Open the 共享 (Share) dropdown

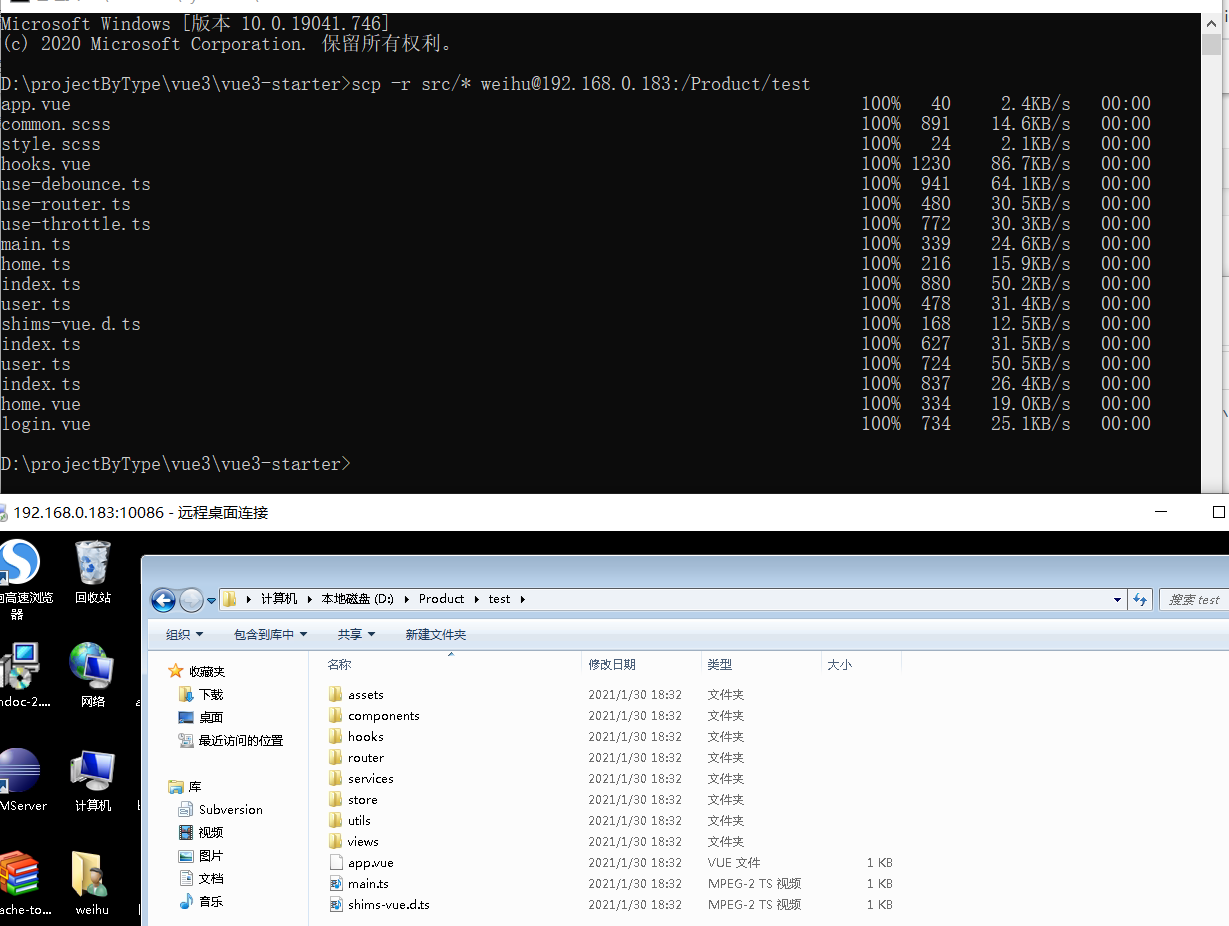[x=356, y=635]
